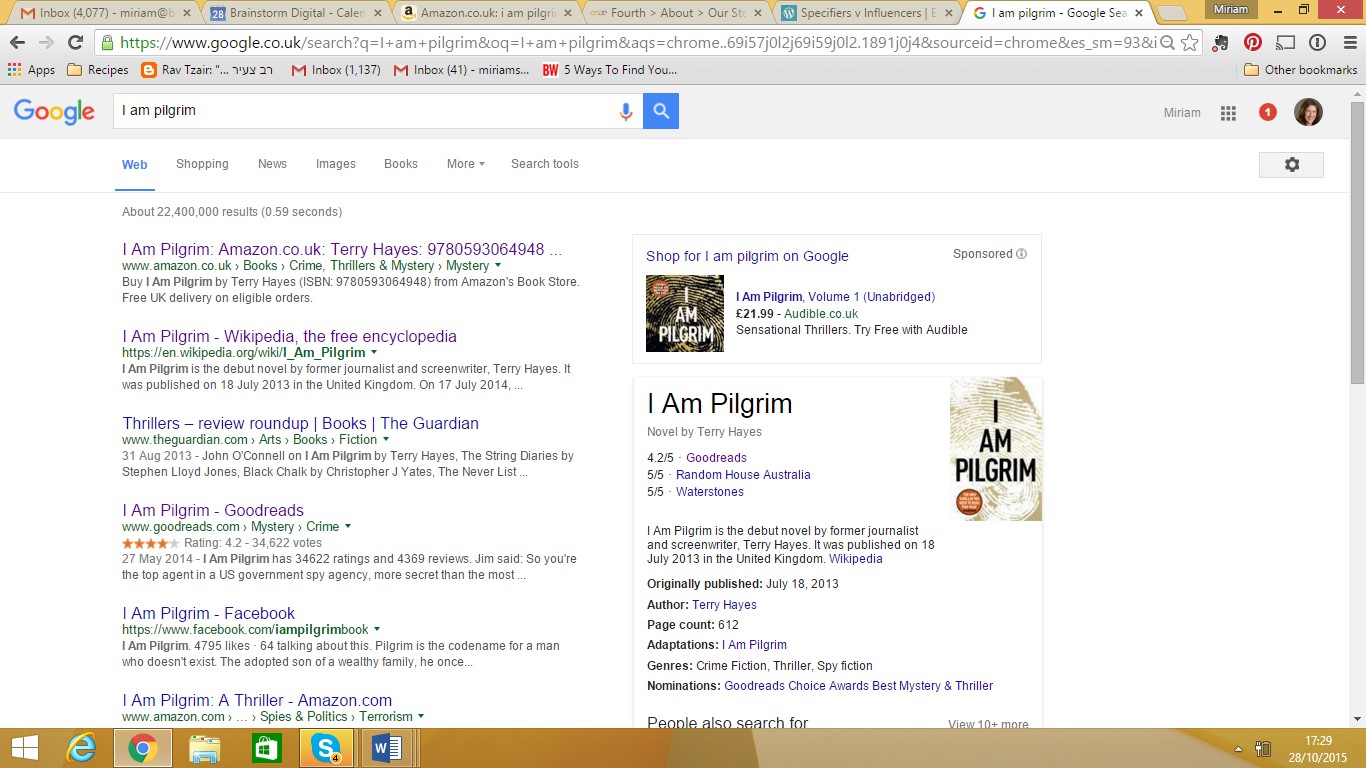1366x768 pixels.
Task: Click the Pinterest extension icon
Action: pos(1253,43)
